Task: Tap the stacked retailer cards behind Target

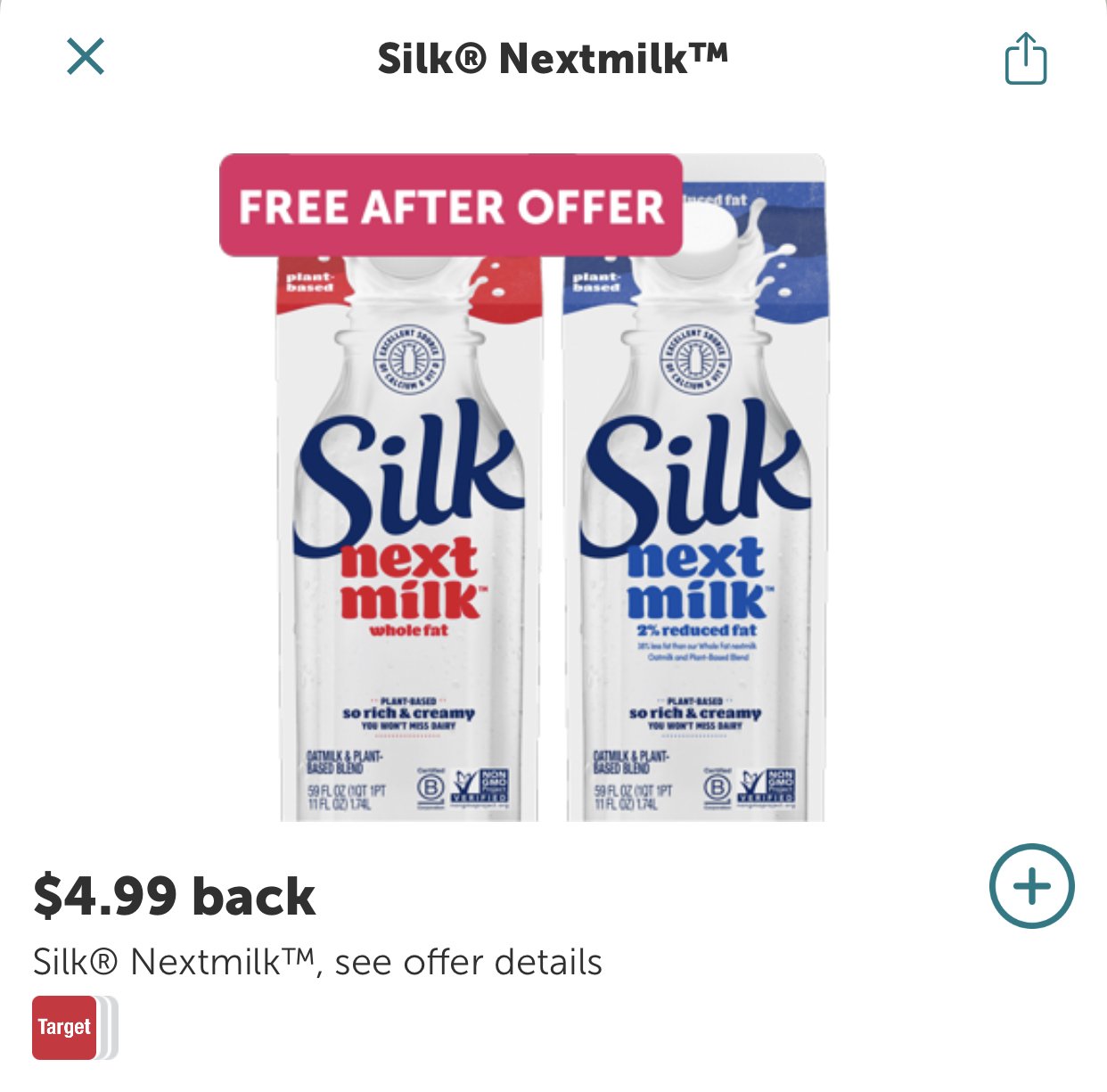Action: point(108,1028)
